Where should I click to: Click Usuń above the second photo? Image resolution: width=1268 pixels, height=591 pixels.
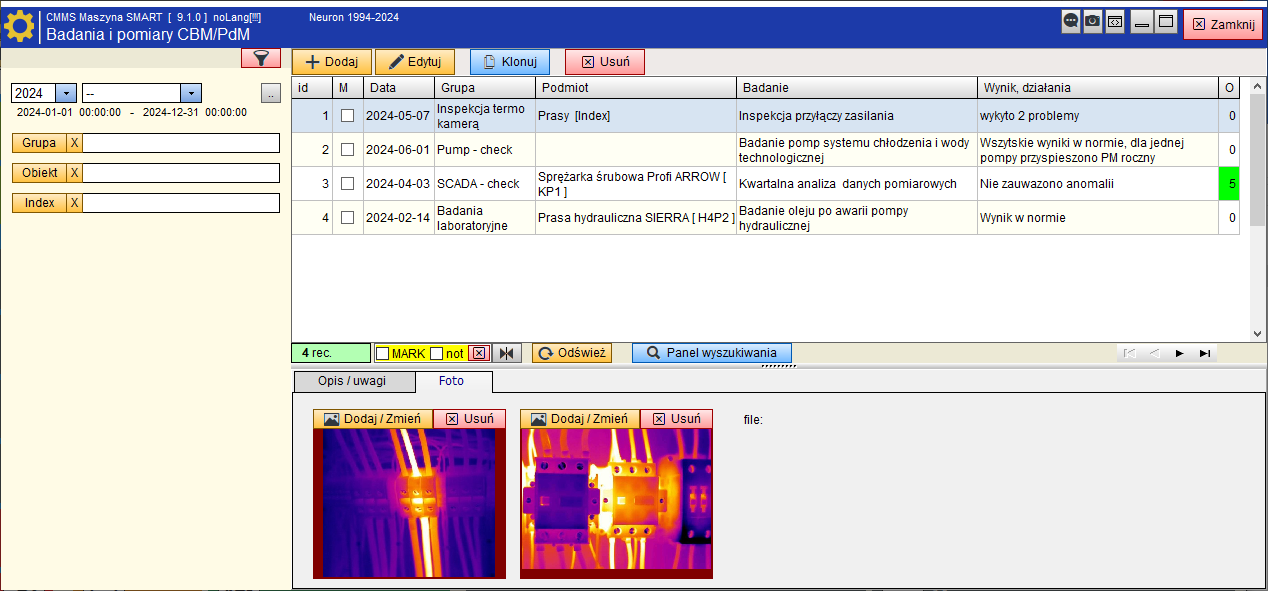[x=677, y=419]
